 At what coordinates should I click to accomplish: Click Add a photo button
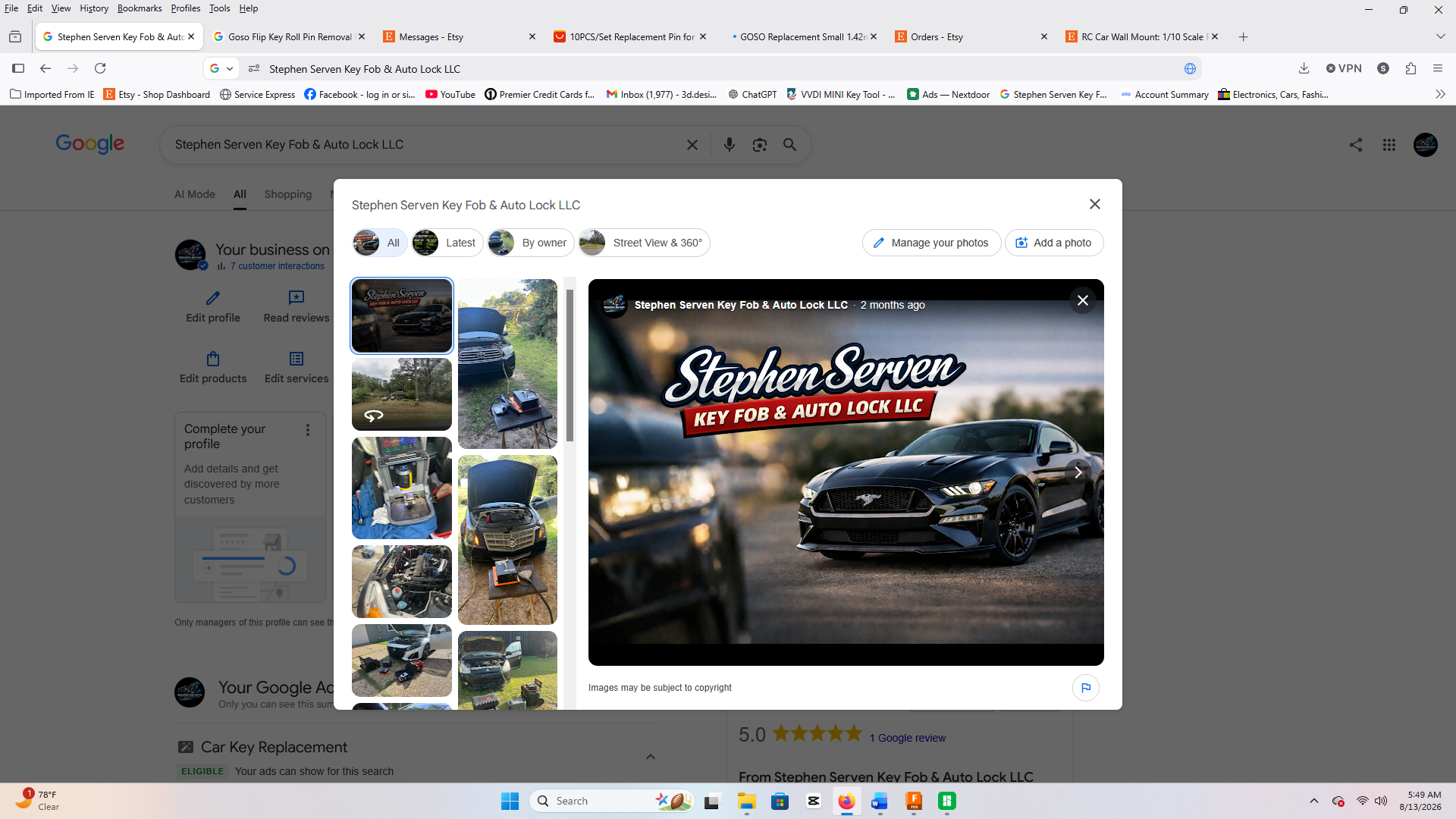click(1054, 243)
